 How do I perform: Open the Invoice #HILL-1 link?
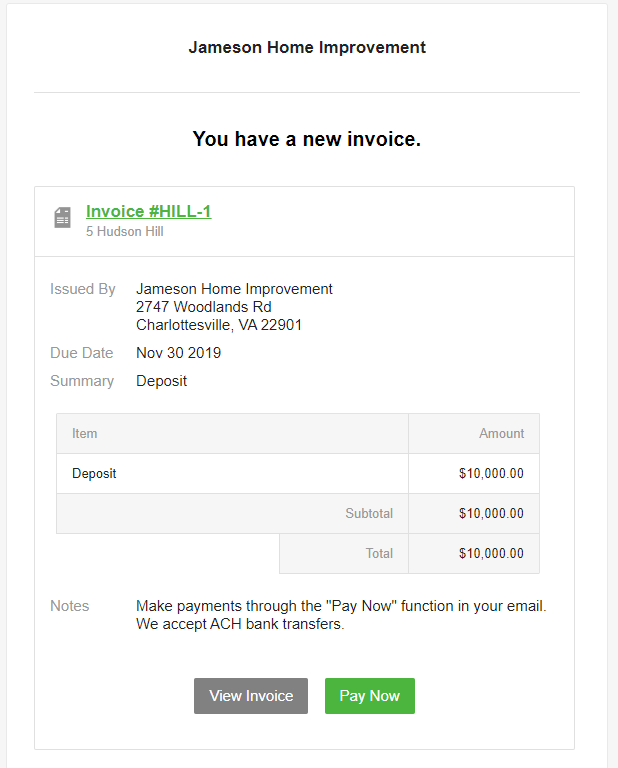pos(148,211)
